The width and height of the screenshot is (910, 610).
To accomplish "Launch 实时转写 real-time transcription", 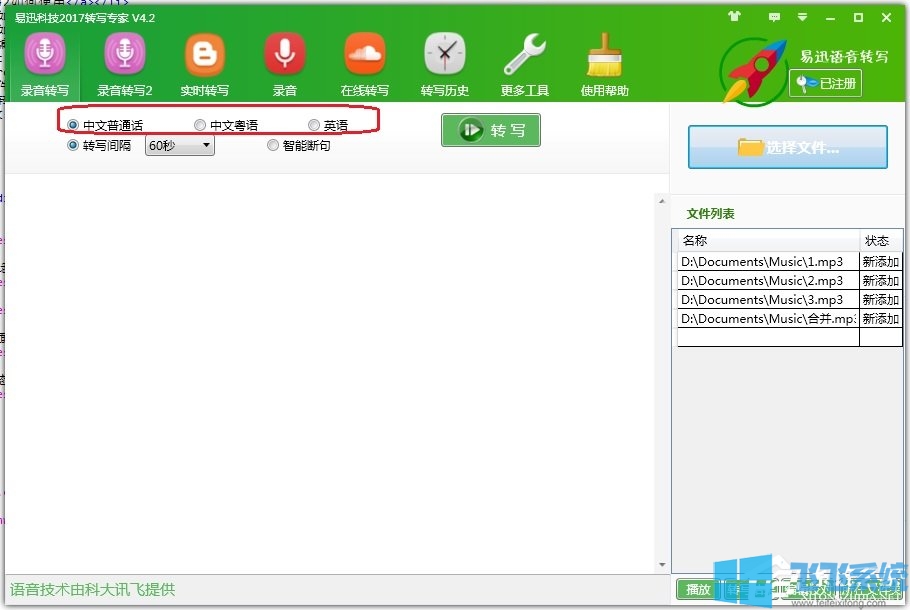I will coord(204,62).
